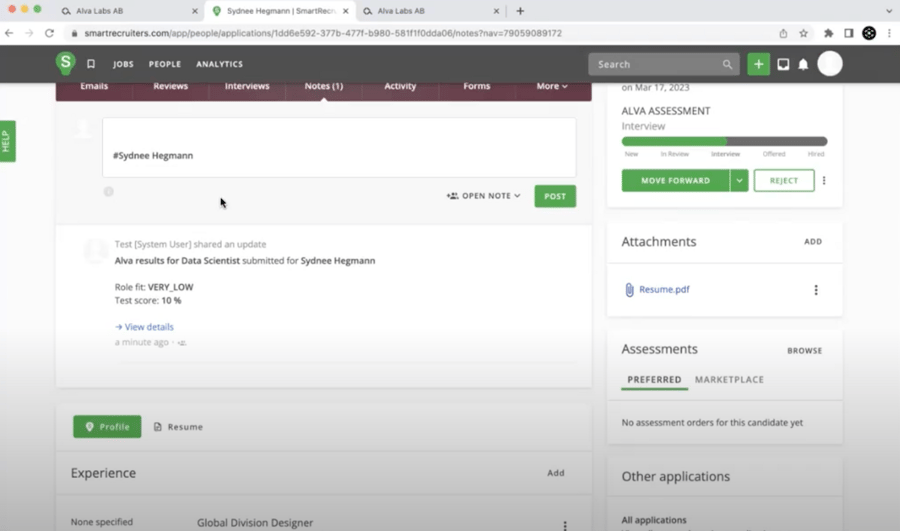Image resolution: width=900 pixels, height=531 pixels.
Task: Click BROWSE in Assessments
Action: pyautogui.click(x=804, y=351)
